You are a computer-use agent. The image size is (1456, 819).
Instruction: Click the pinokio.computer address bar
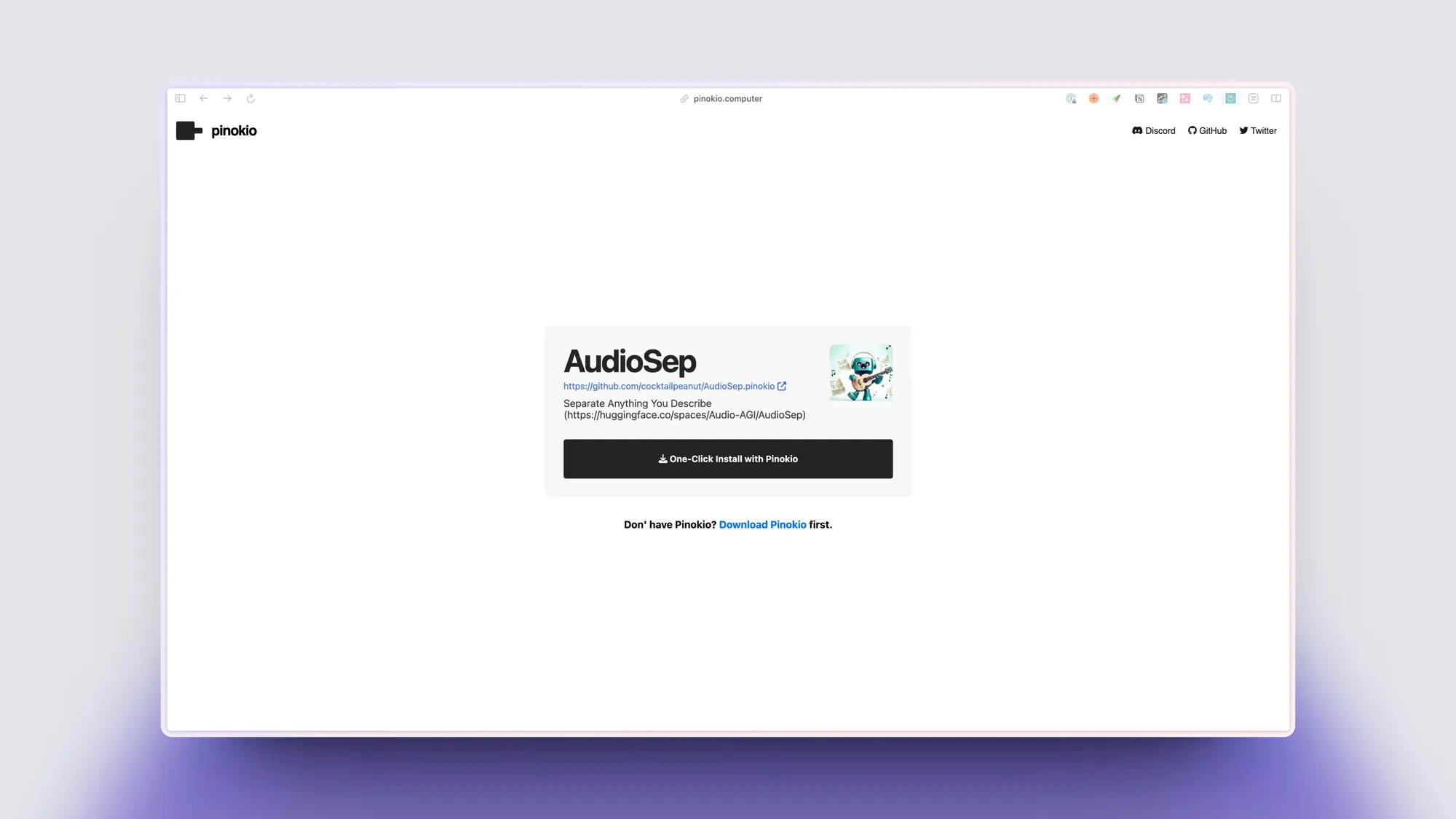click(727, 98)
